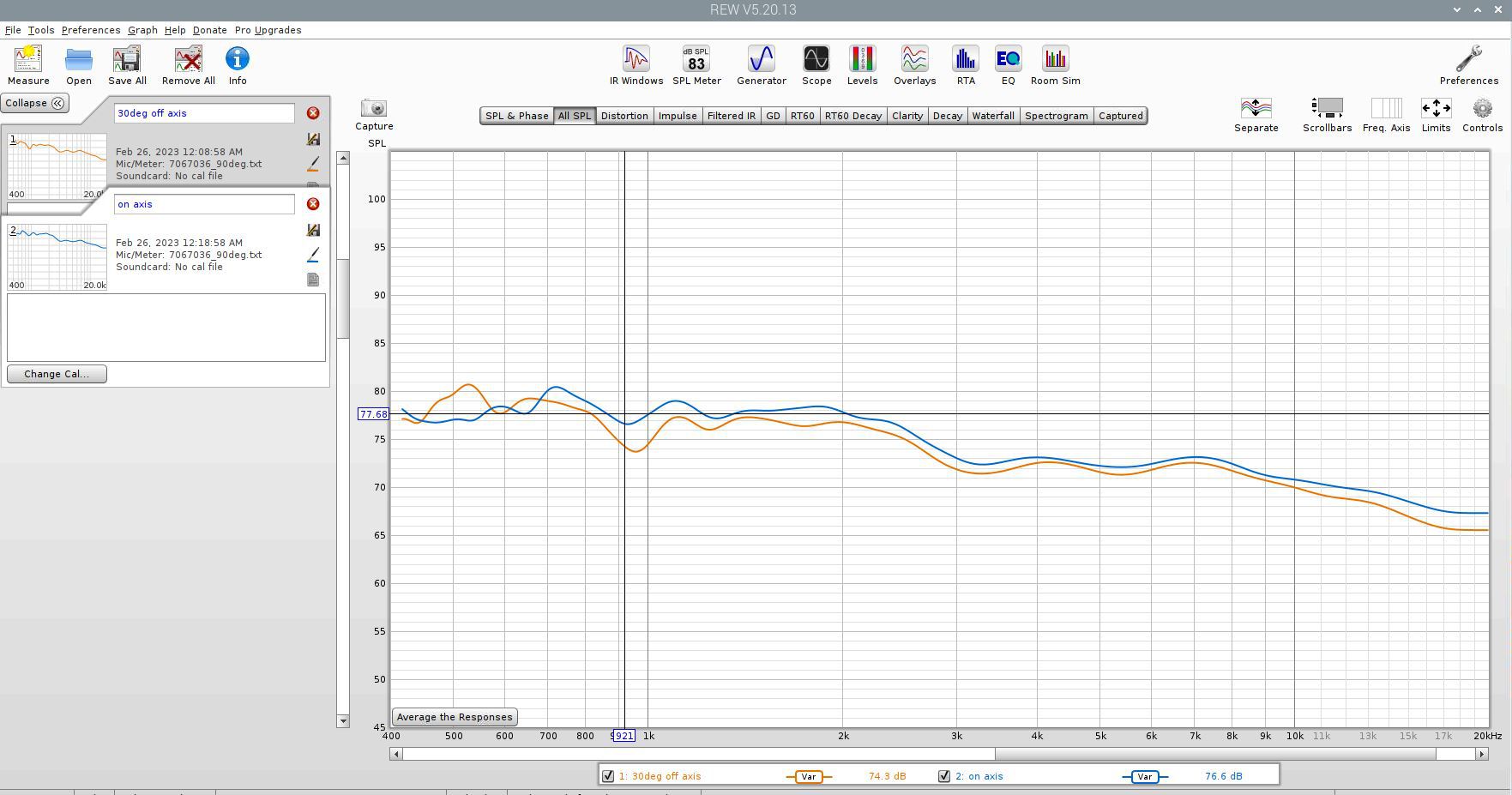Click the Capture camera icon
1512x795 pixels.
point(374,109)
